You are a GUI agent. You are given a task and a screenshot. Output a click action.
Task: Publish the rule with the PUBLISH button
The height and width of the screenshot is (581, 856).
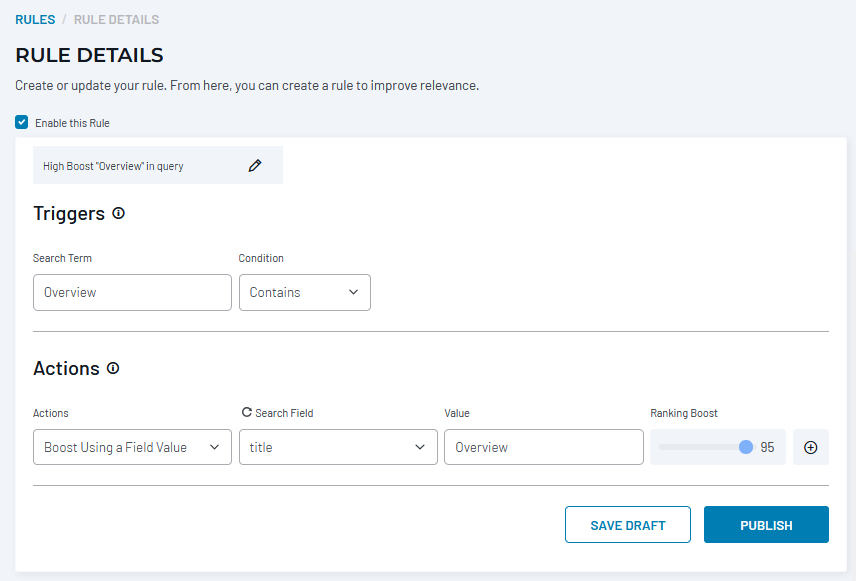pyautogui.click(x=766, y=525)
